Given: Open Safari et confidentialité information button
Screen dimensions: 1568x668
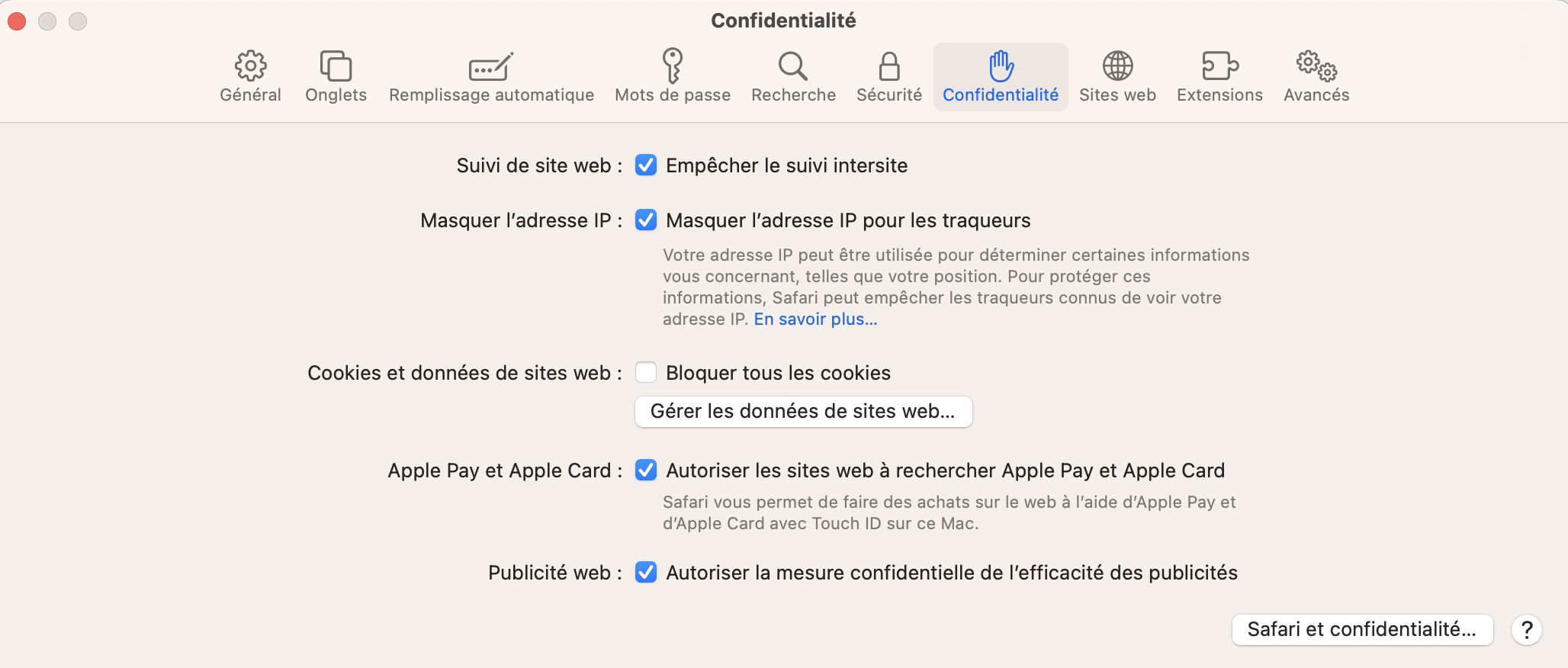Looking at the screenshot, I should coord(1362,630).
